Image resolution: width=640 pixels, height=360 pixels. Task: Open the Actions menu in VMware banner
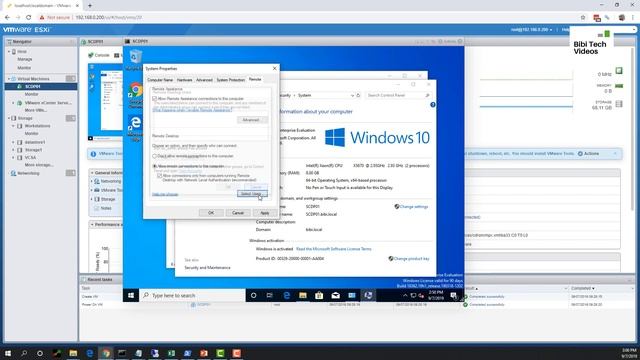tap(589, 154)
